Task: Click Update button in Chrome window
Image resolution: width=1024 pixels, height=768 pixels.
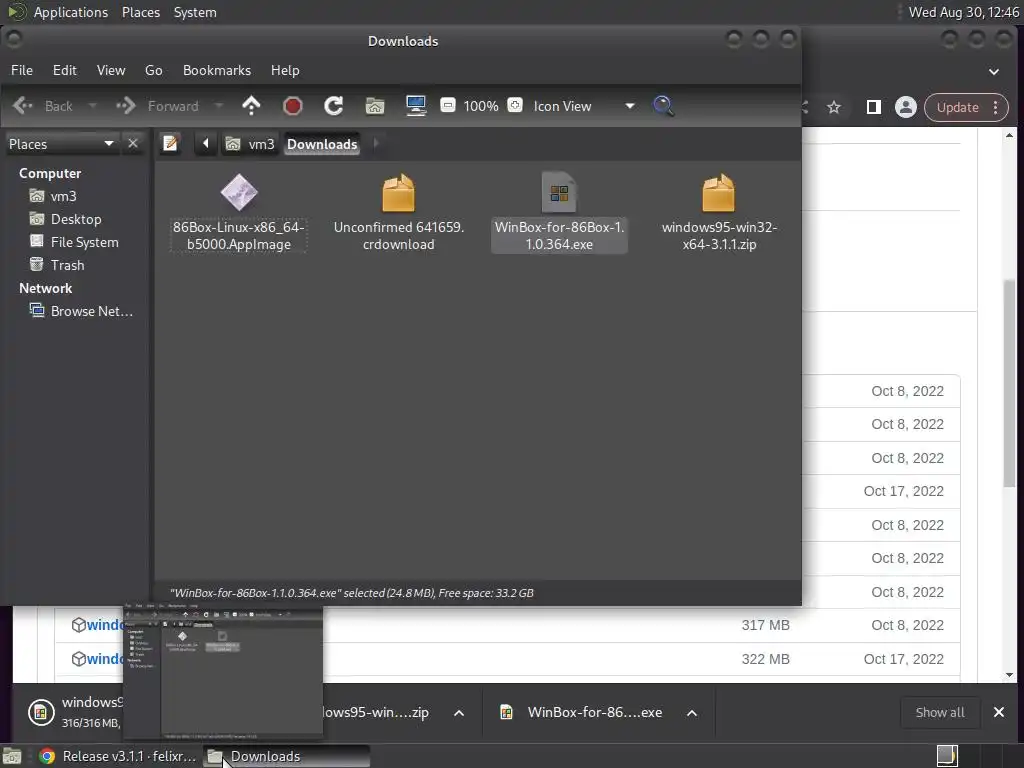Action: (x=958, y=108)
